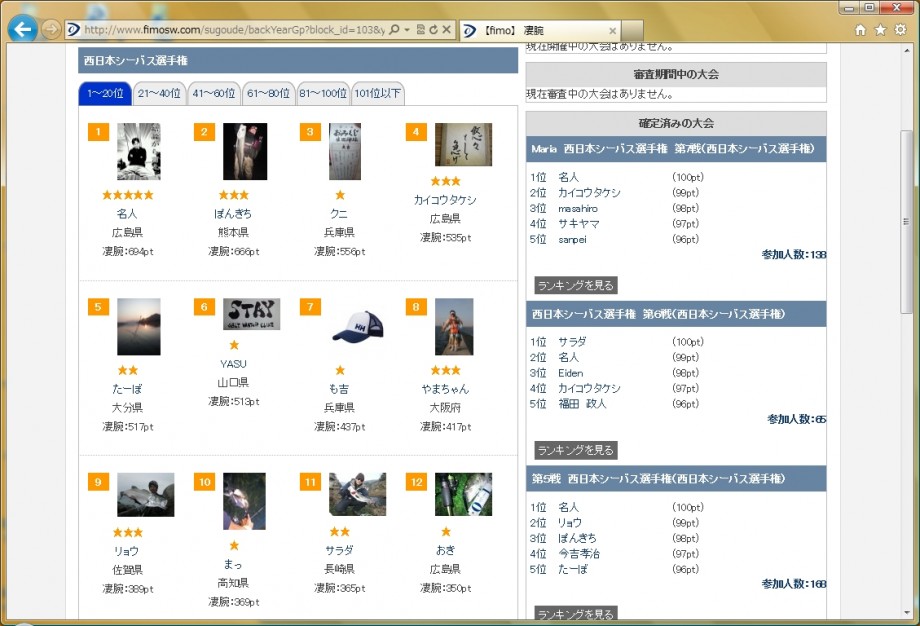Image resolution: width=920 pixels, height=626 pixels.
Task: Click ランキングを見る button for 第6戦
Action: pos(576,450)
